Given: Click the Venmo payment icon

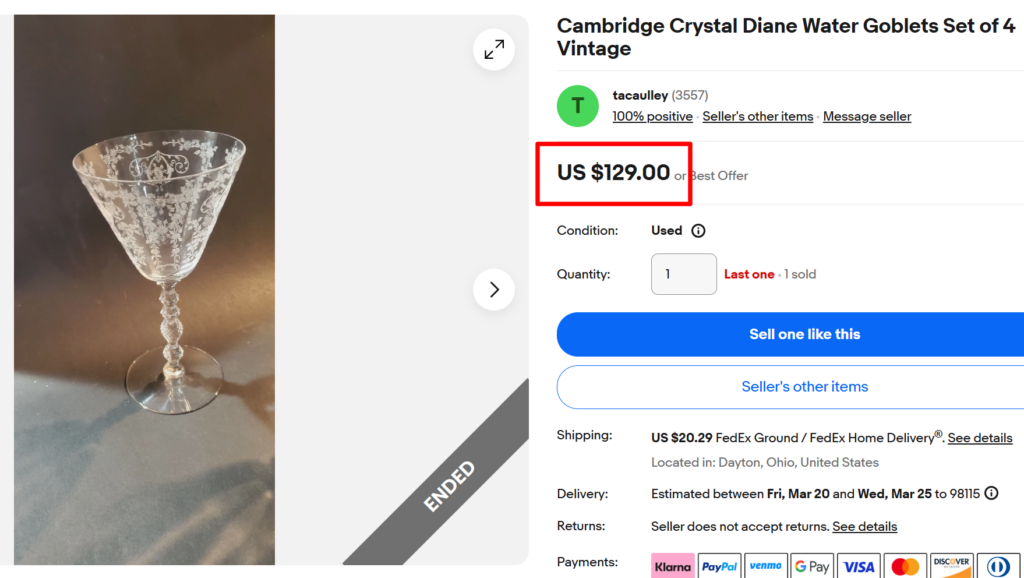Looking at the screenshot, I should pyautogui.click(x=765, y=565).
